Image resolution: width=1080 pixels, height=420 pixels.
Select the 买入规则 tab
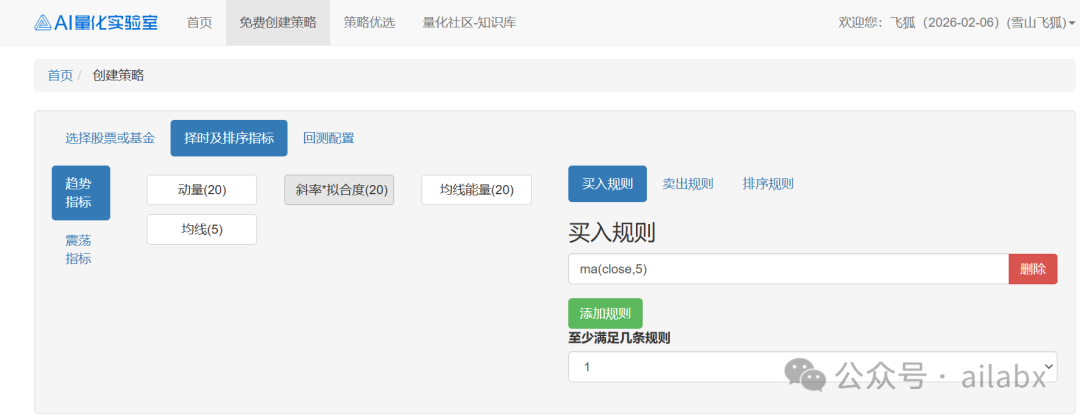(608, 184)
